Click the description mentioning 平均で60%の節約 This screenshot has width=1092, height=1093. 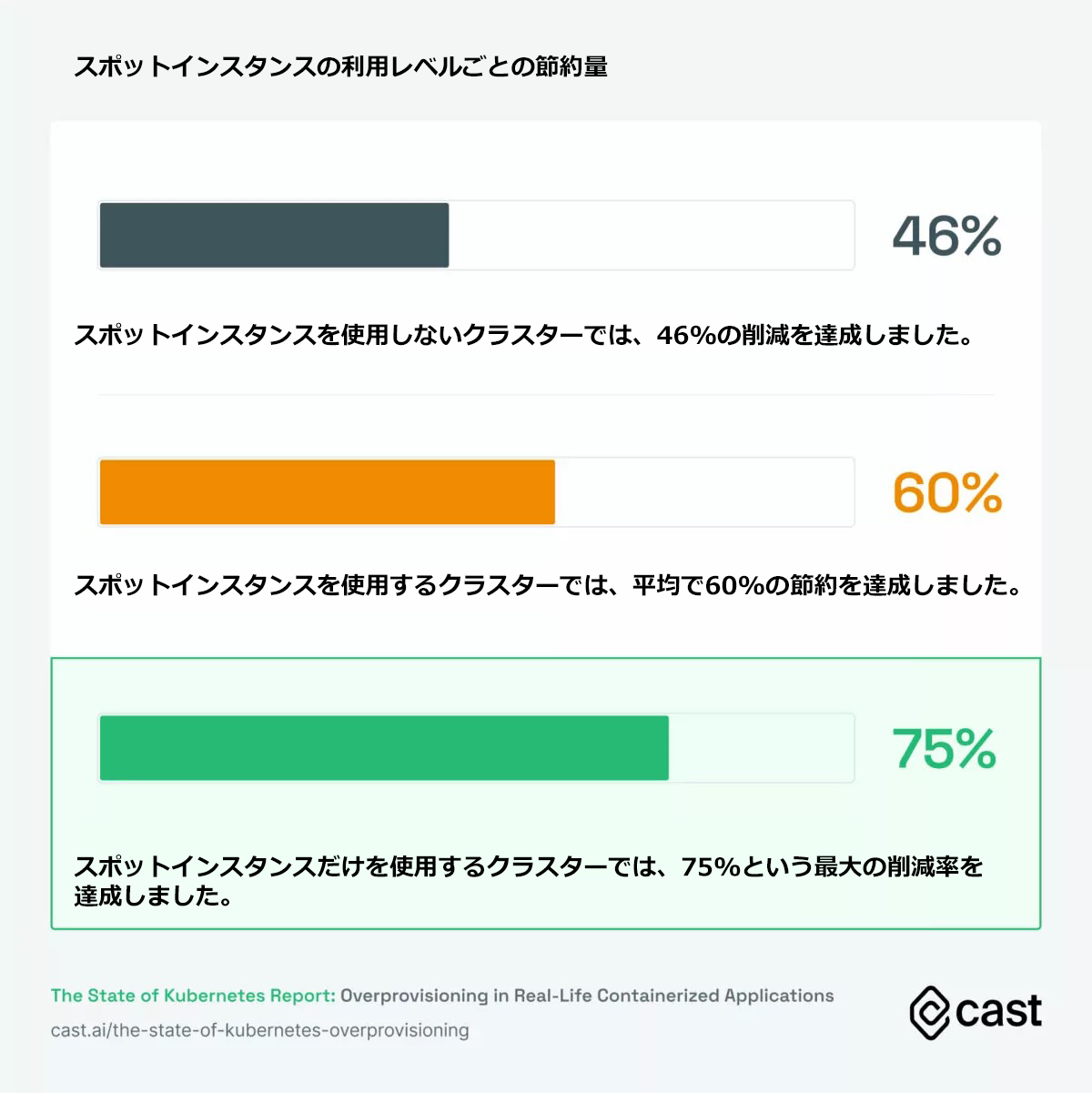547,584
